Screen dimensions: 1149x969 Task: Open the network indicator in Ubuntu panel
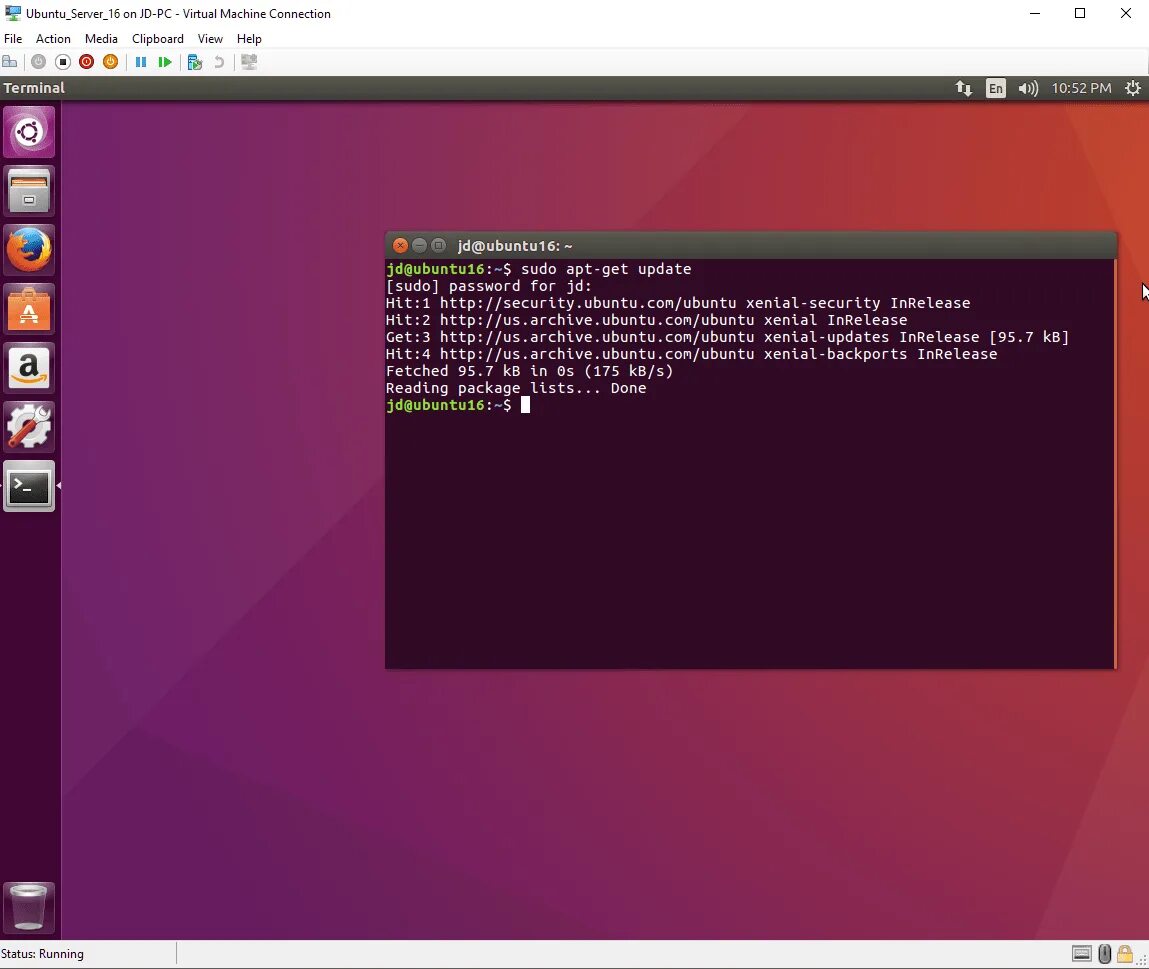pyautogui.click(x=964, y=89)
